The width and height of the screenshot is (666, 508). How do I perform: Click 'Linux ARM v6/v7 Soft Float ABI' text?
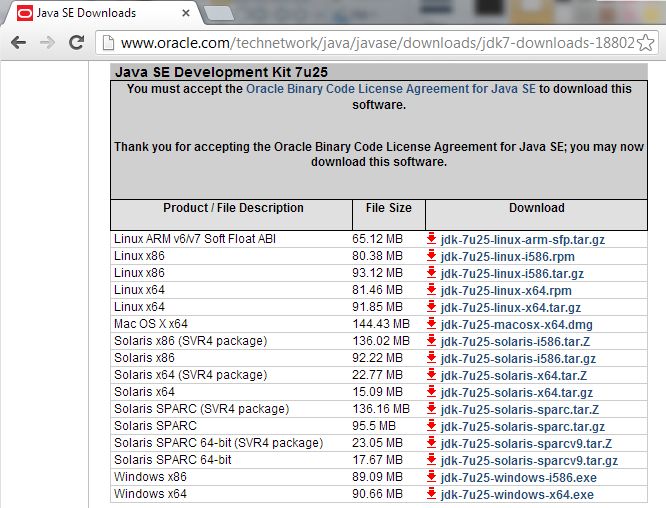[195, 239]
